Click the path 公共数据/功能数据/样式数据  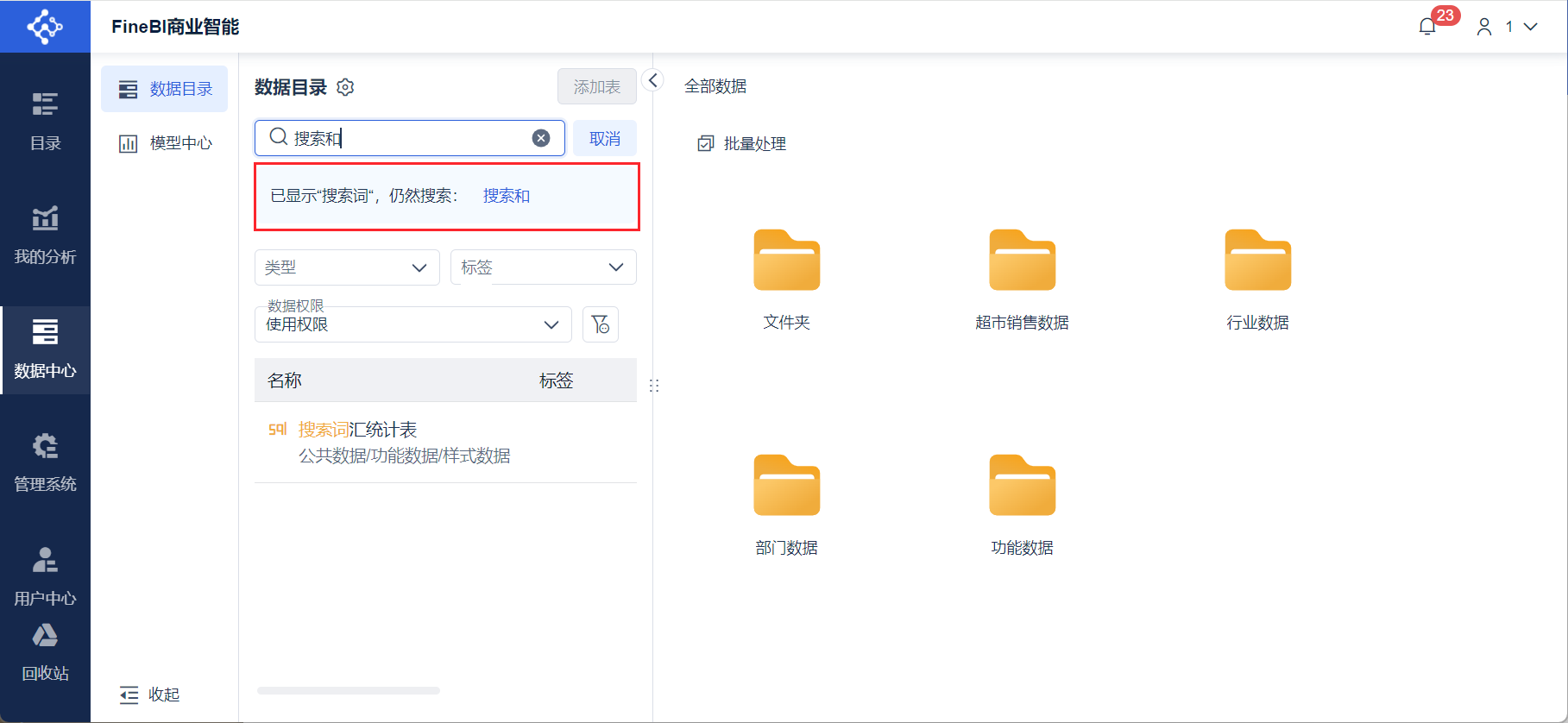(x=405, y=456)
